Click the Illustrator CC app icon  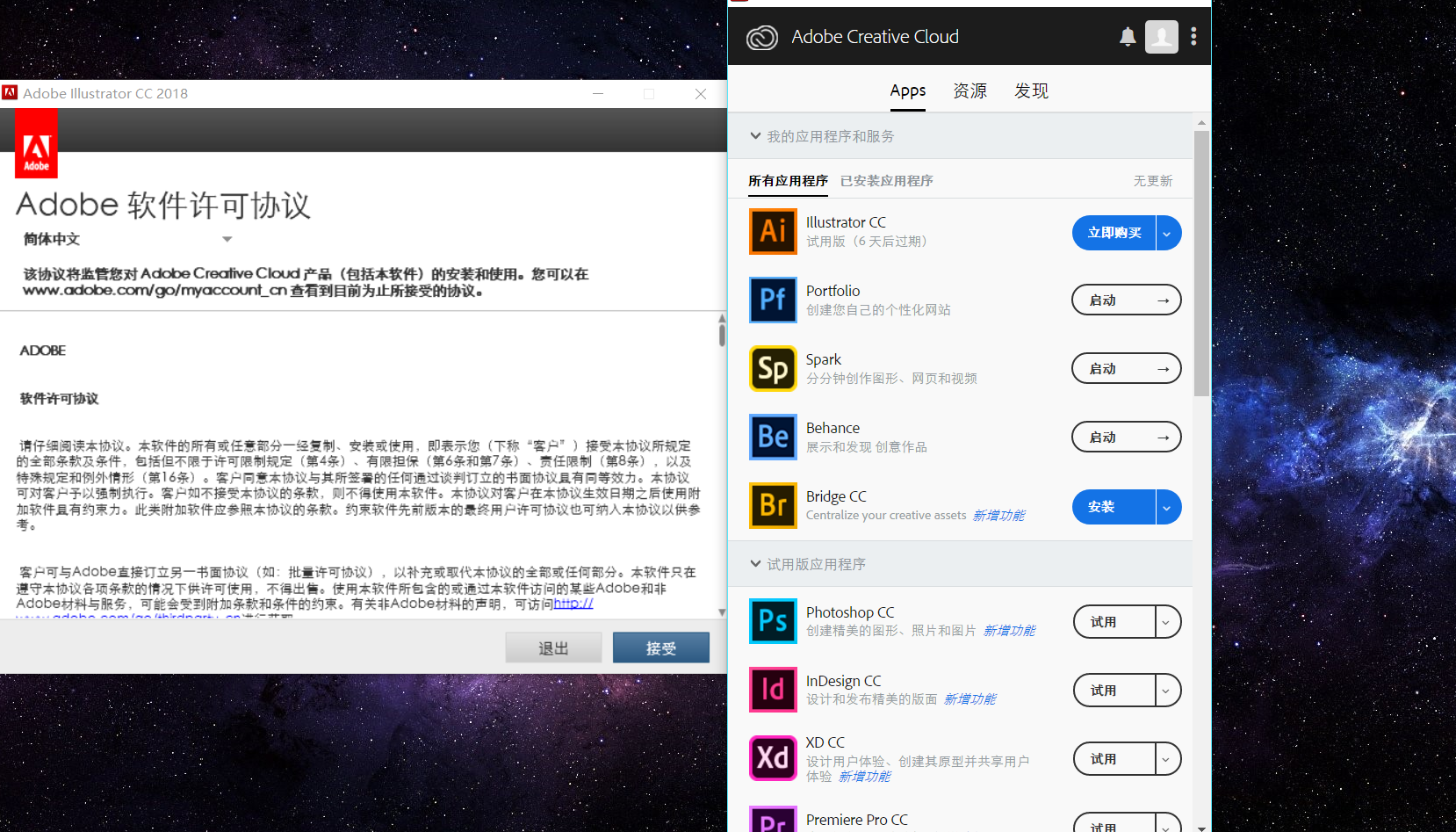[x=773, y=231]
